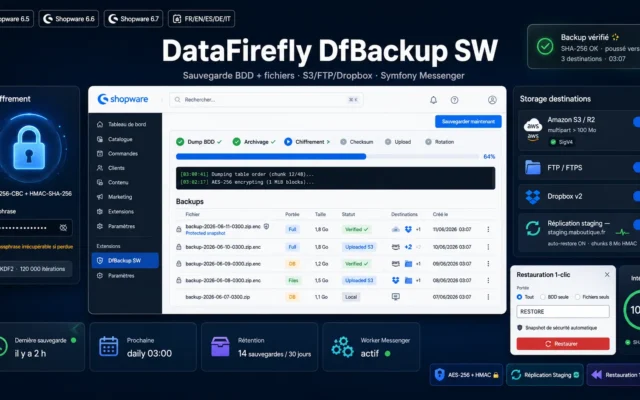This screenshot has height=400, width=640.
Task: Open Paramètres below DfBackup SW
Action: 125,276
